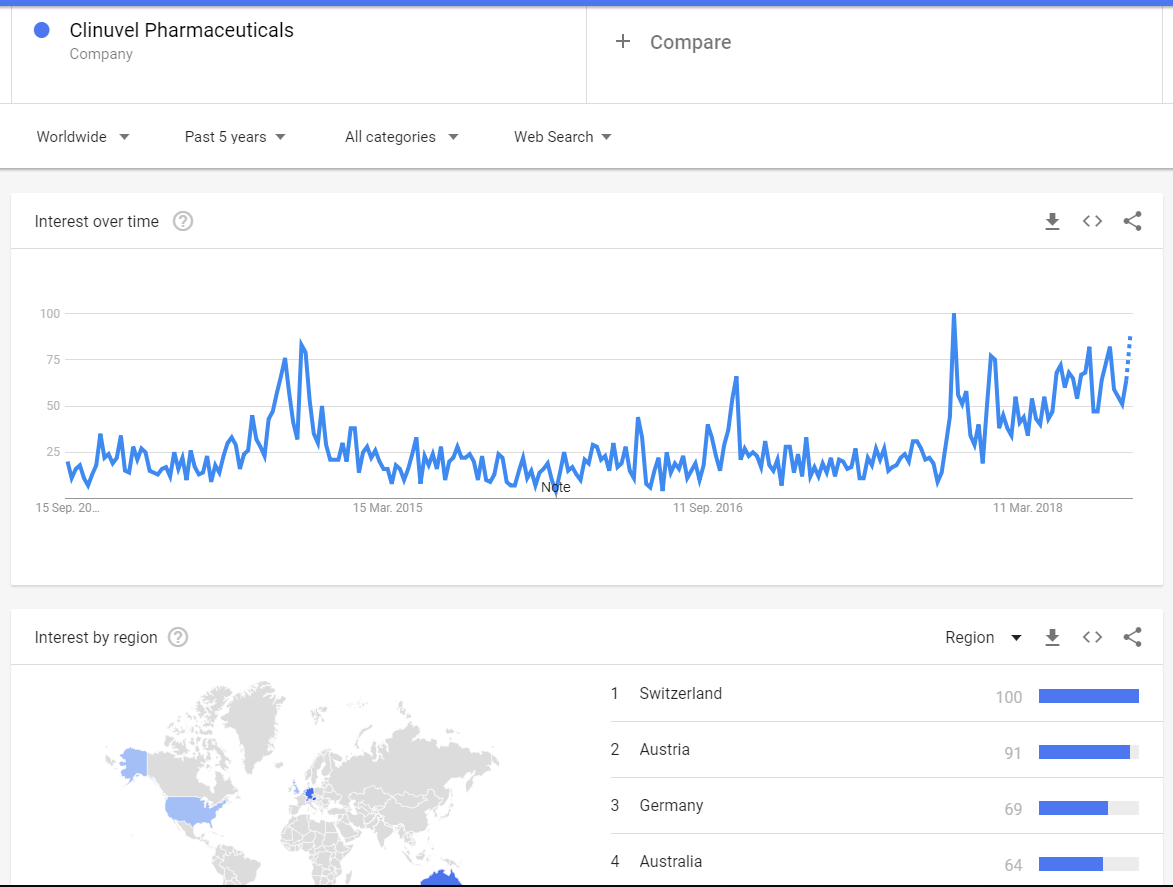Select Switzerland in the region list

[680, 694]
